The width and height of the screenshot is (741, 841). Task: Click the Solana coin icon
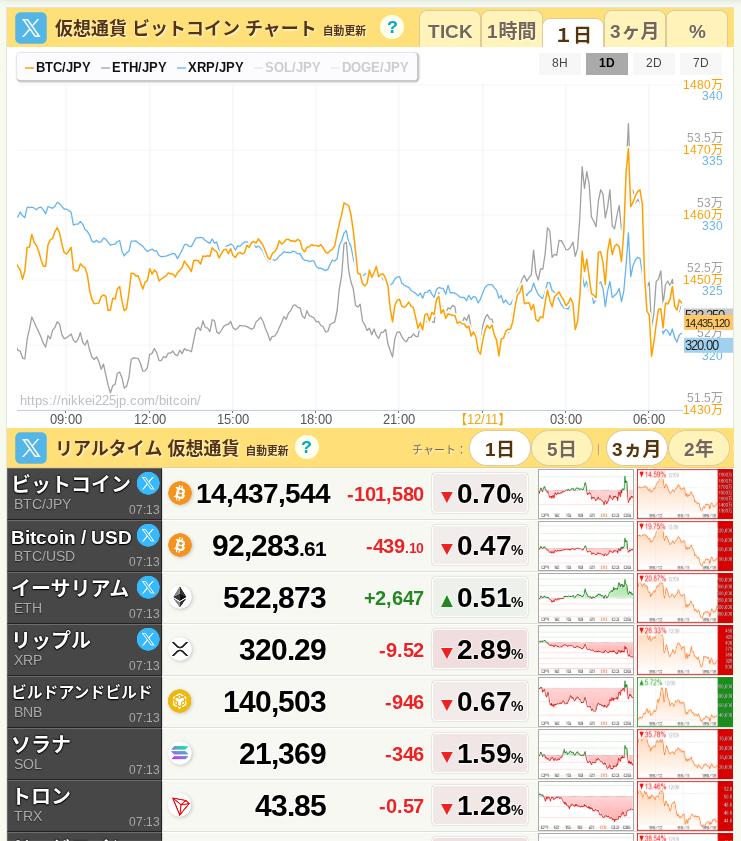click(x=180, y=753)
